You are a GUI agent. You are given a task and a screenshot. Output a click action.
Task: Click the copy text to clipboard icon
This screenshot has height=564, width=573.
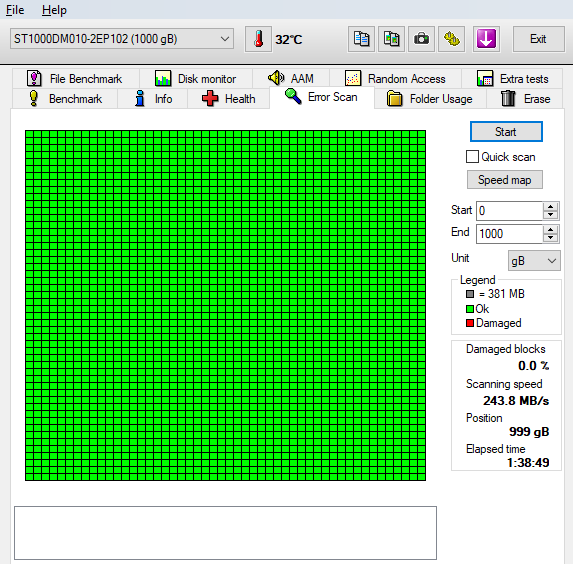[x=361, y=39]
